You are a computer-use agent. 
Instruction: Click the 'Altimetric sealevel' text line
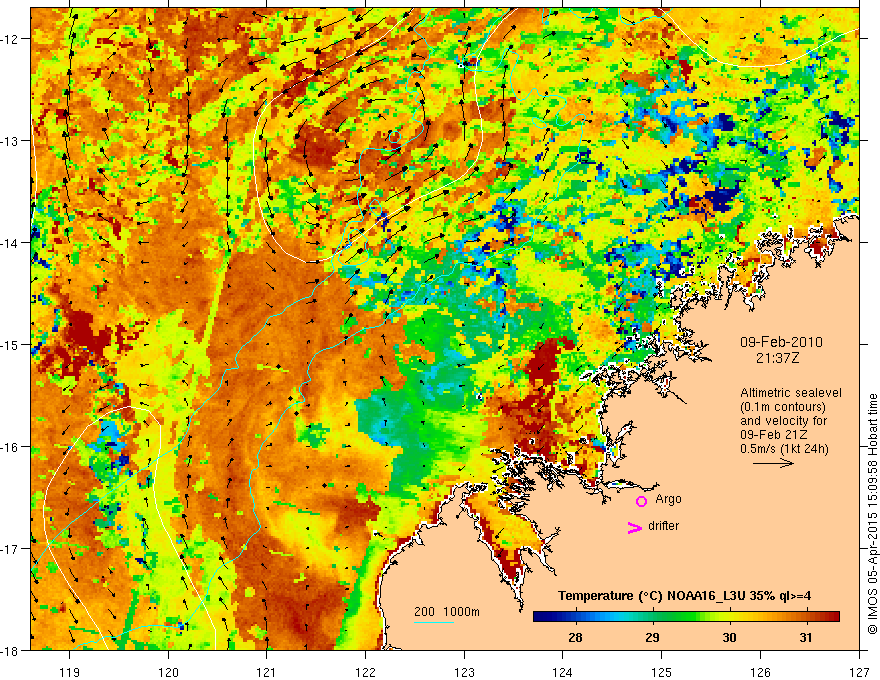click(791, 393)
